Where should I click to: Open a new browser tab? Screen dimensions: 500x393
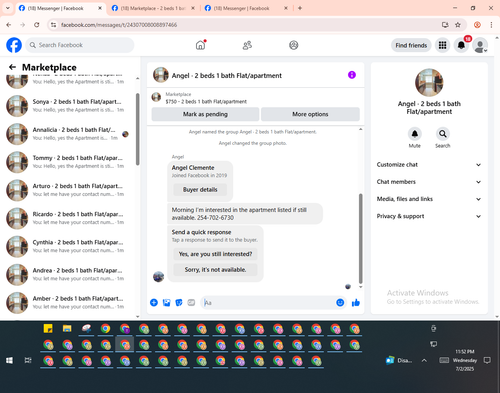click(300, 8)
